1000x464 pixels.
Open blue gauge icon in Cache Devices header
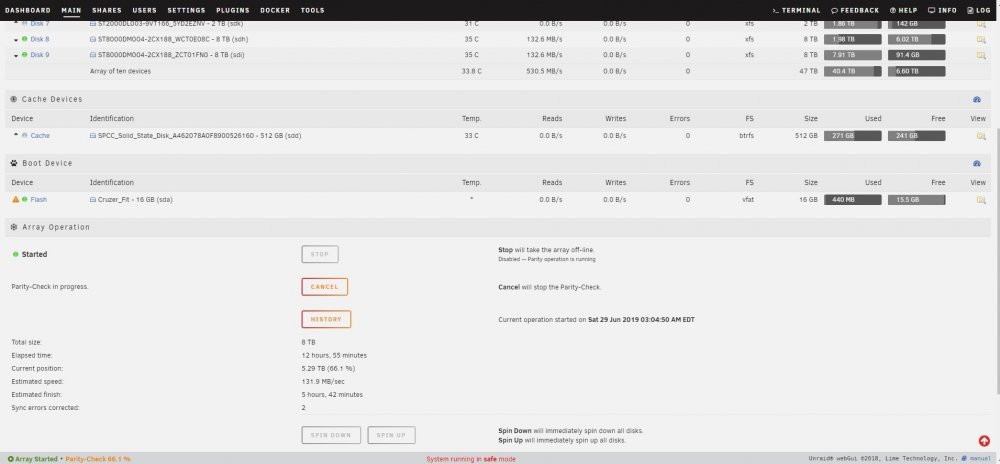click(x=976, y=100)
